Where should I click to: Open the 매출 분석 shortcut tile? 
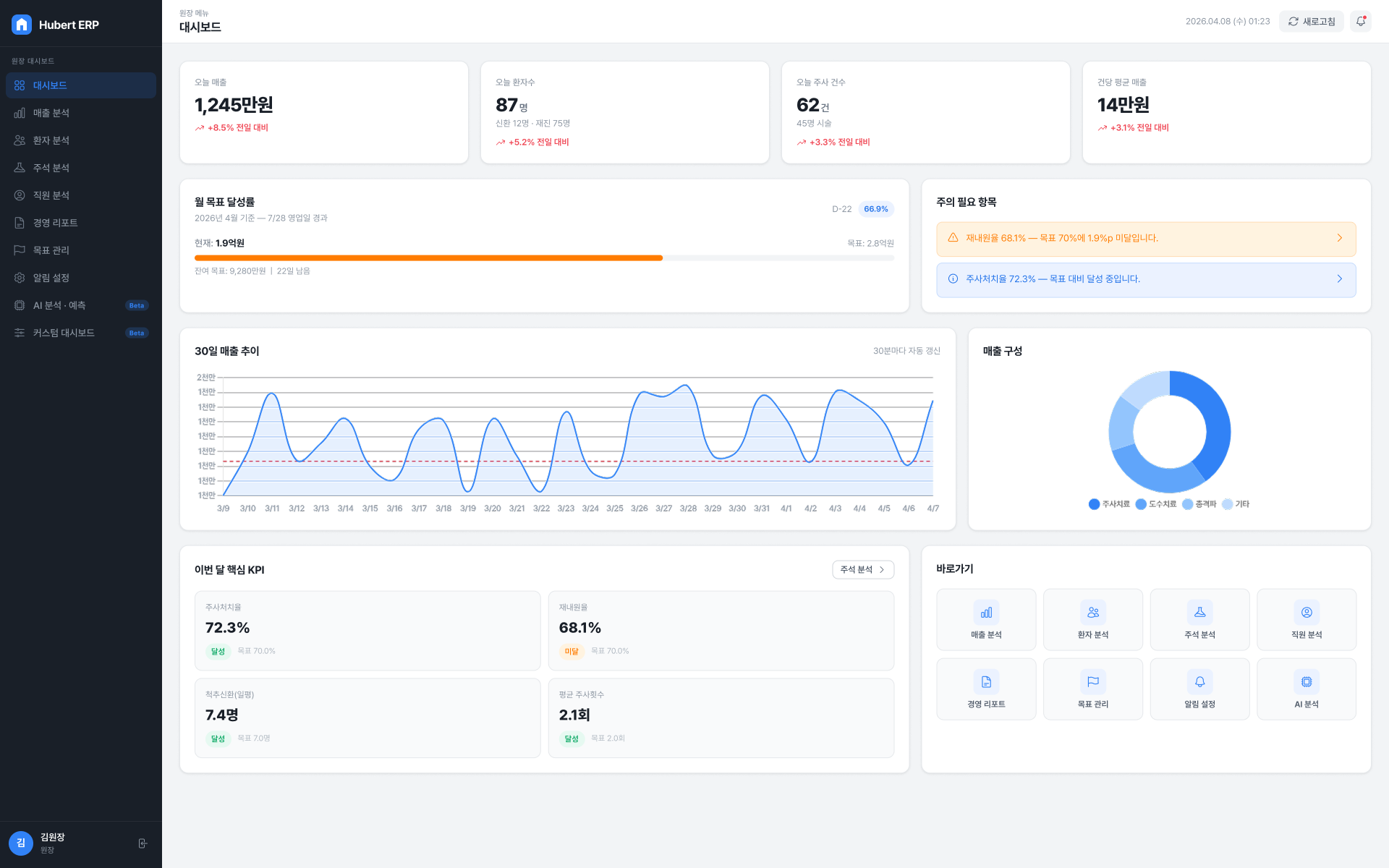point(986,620)
